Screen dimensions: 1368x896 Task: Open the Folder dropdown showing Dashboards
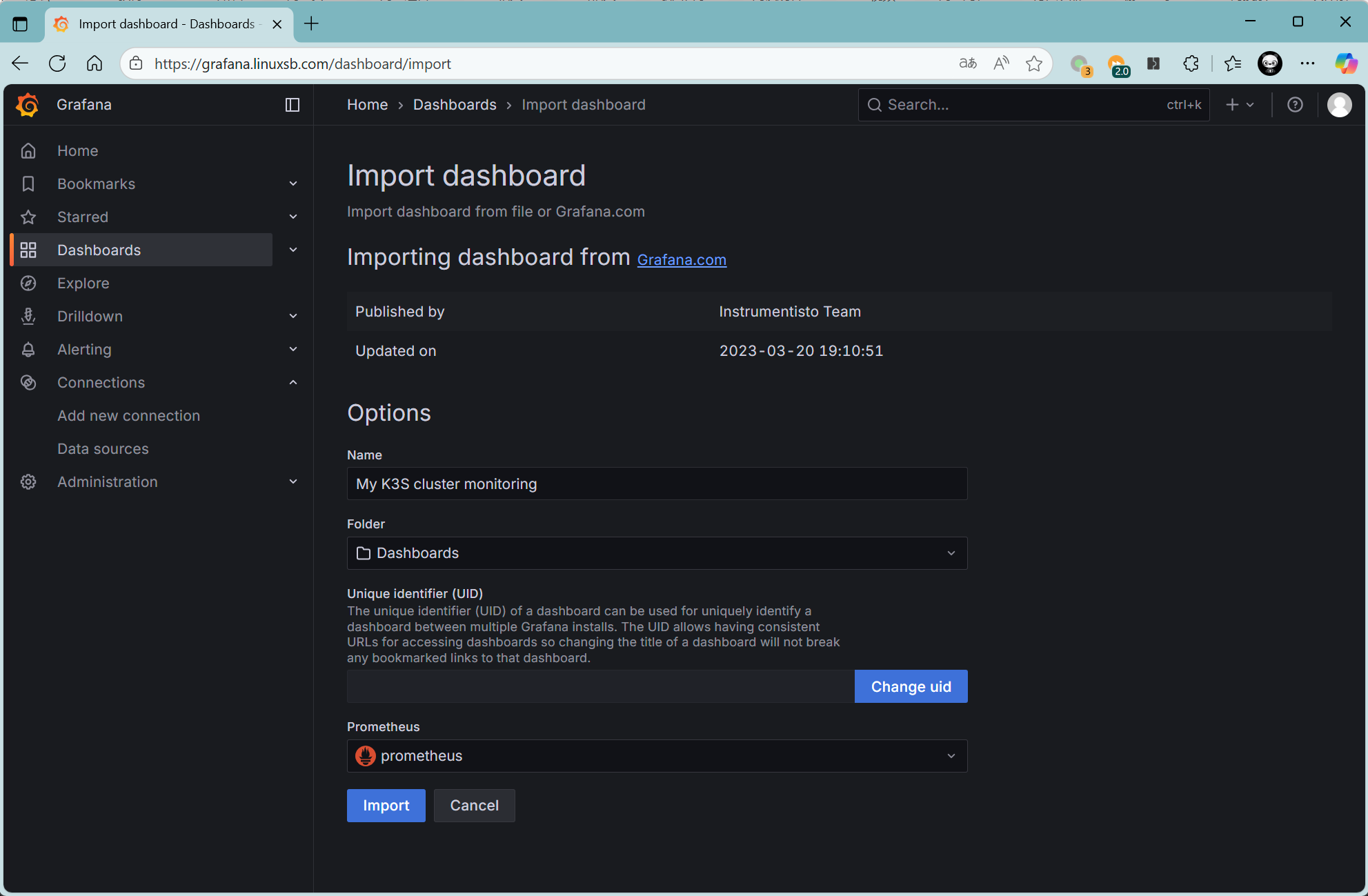[656, 553]
